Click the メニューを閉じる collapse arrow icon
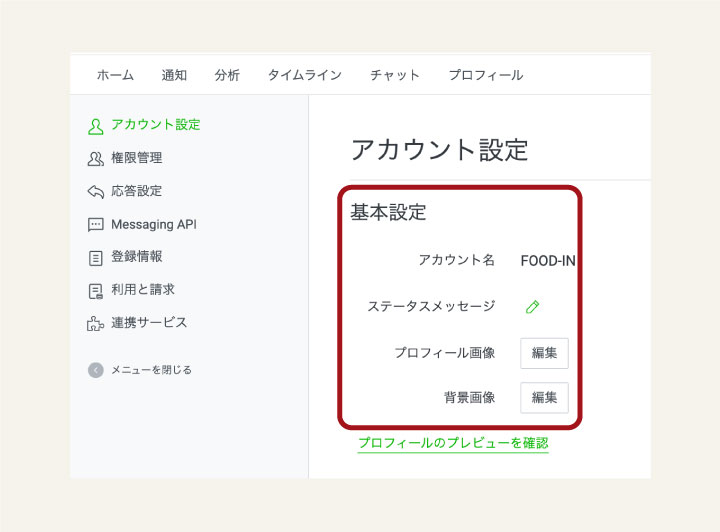This screenshot has height=532, width=720. pyautogui.click(x=96, y=370)
